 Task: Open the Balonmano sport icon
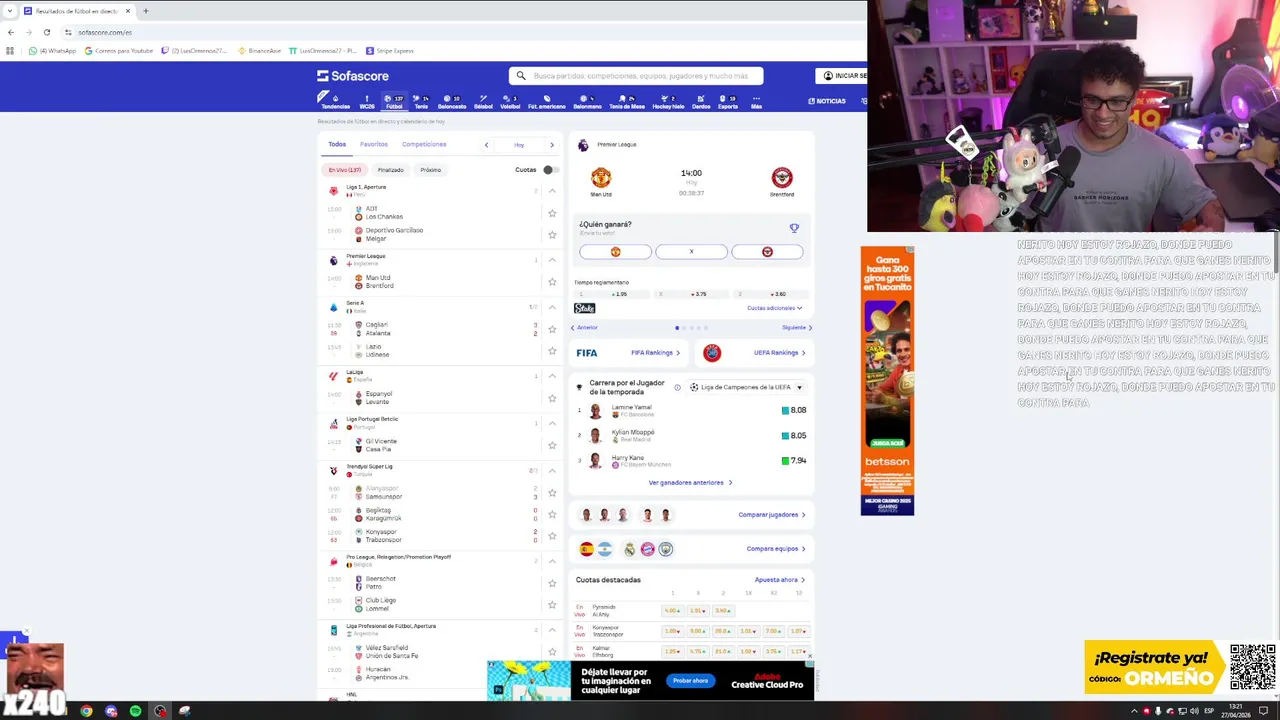pyautogui.click(x=587, y=102)
